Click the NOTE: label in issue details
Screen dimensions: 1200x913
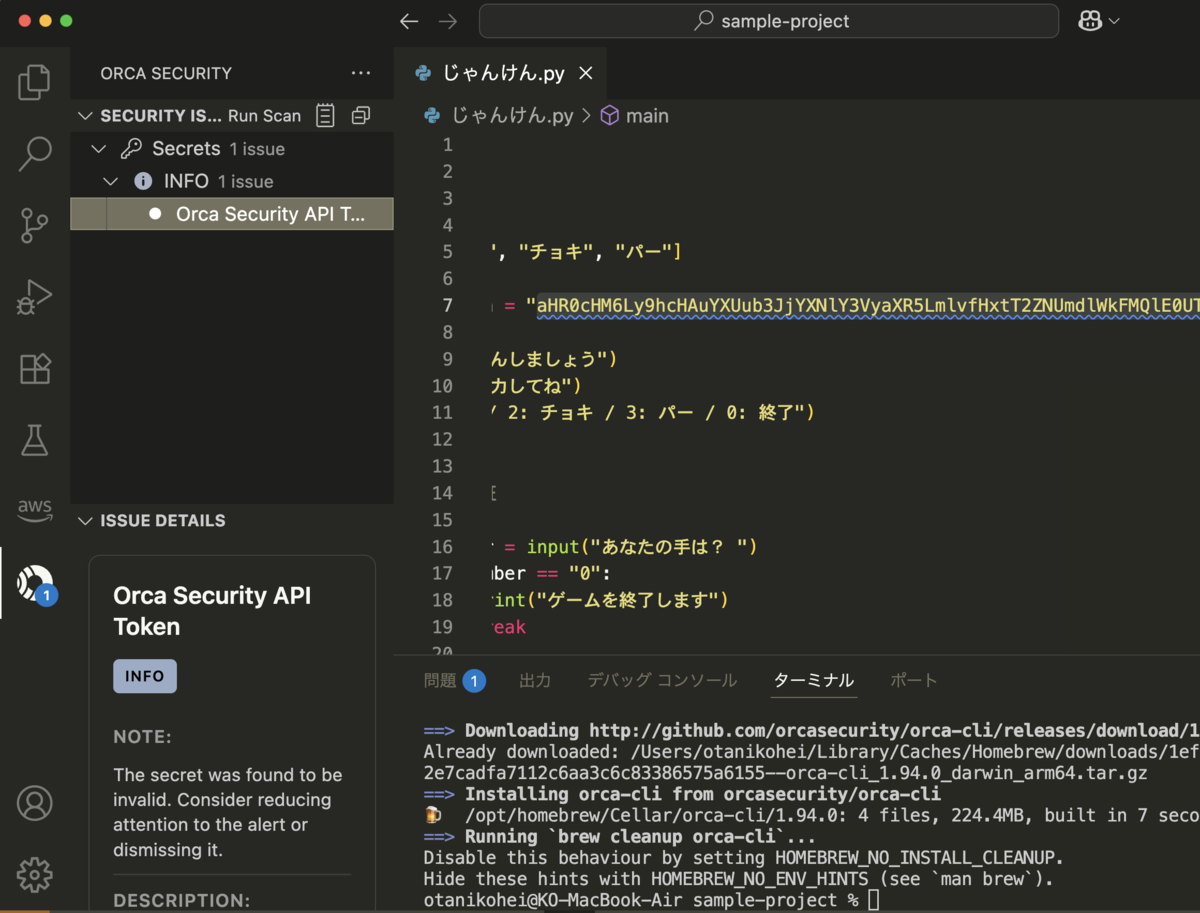pos(143,737)
